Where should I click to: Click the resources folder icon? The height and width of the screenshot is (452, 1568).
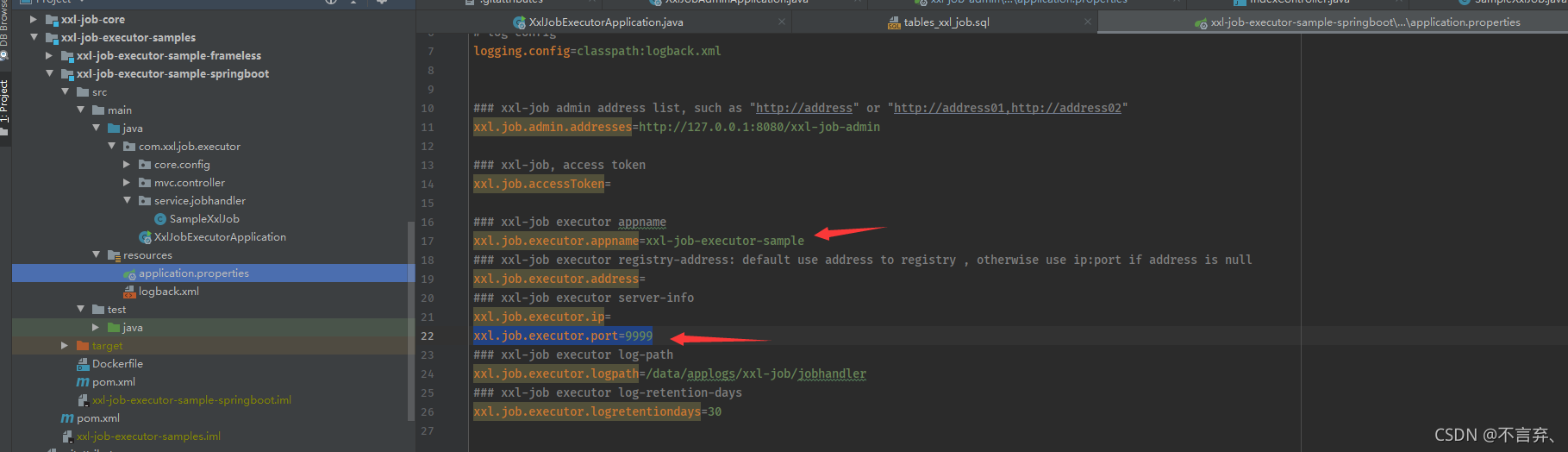click(114, 254)
